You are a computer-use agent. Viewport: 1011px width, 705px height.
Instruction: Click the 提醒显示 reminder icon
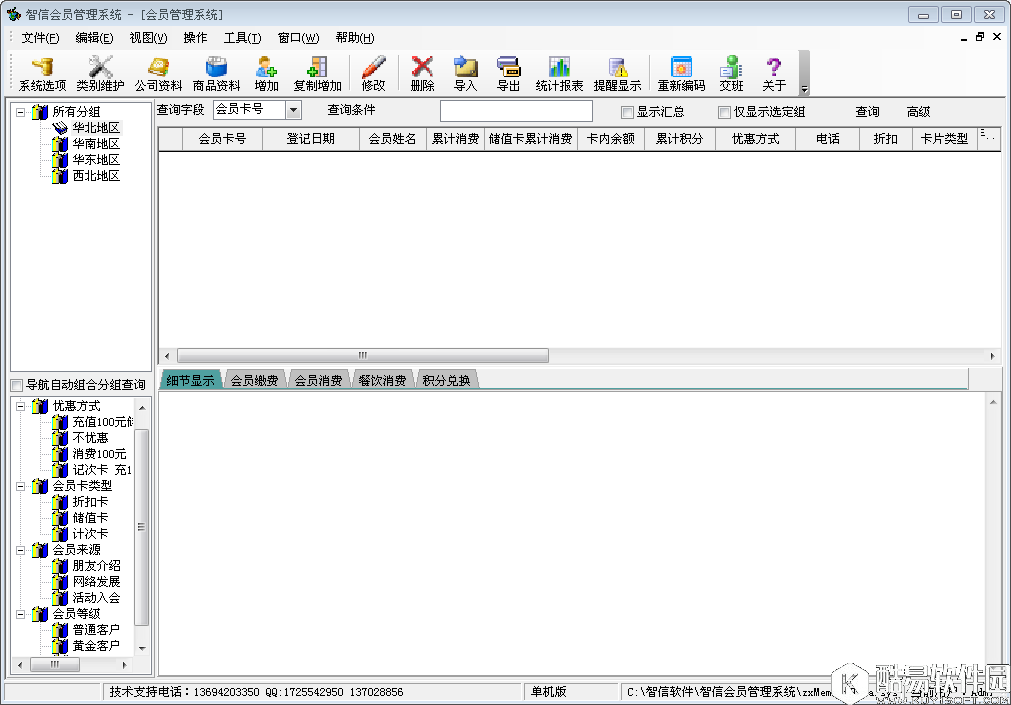coord(617,73)
